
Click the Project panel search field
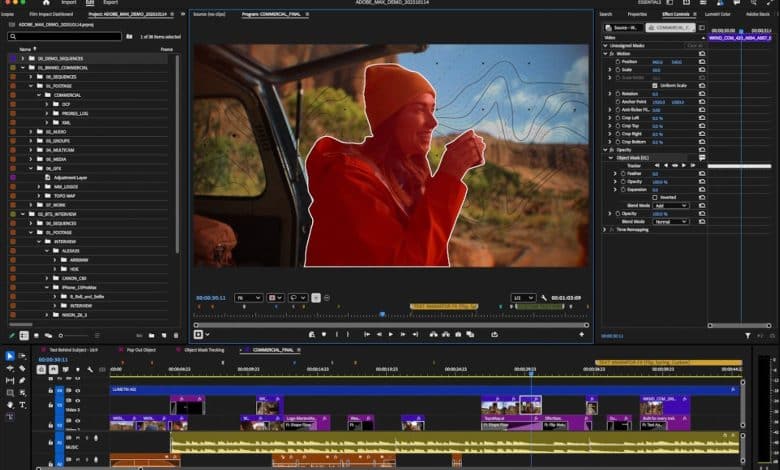coord(65,36)
